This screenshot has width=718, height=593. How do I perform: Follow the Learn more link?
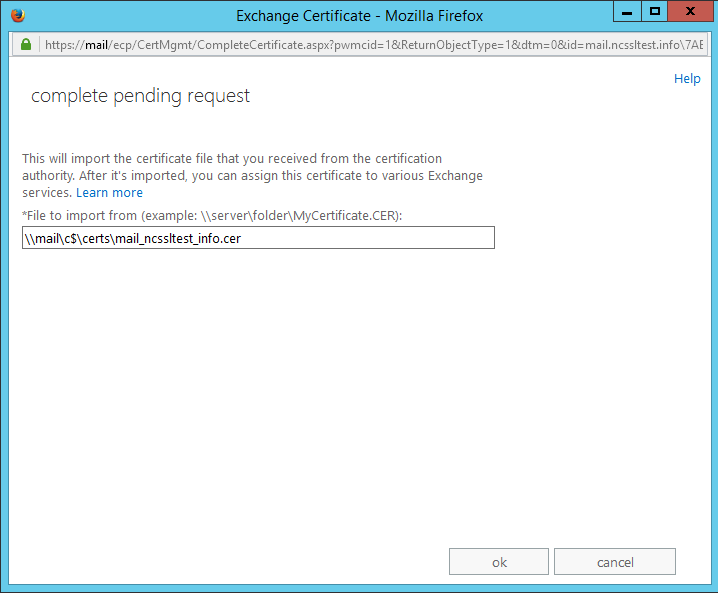coord(109,193)
